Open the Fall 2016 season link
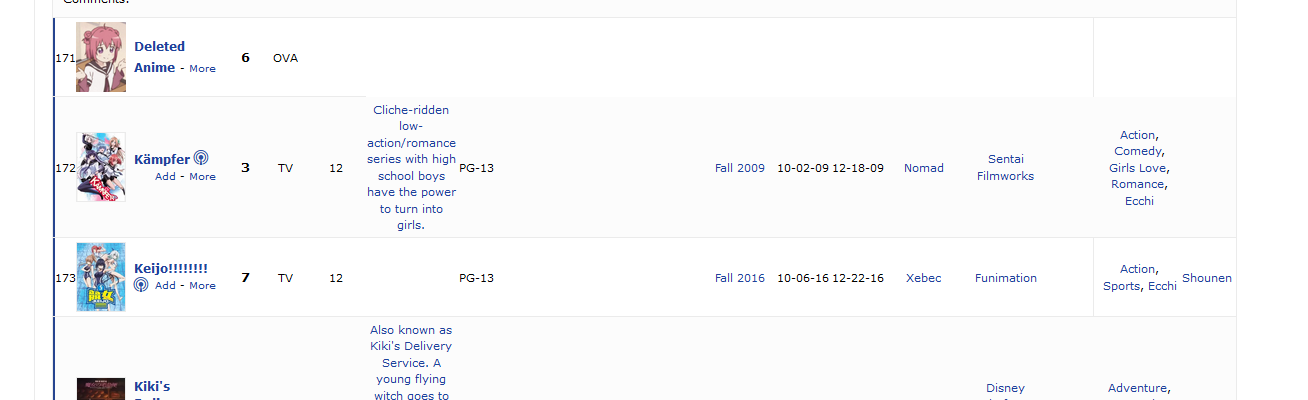This screenshot has width=1308, height=400. (739, 278)
